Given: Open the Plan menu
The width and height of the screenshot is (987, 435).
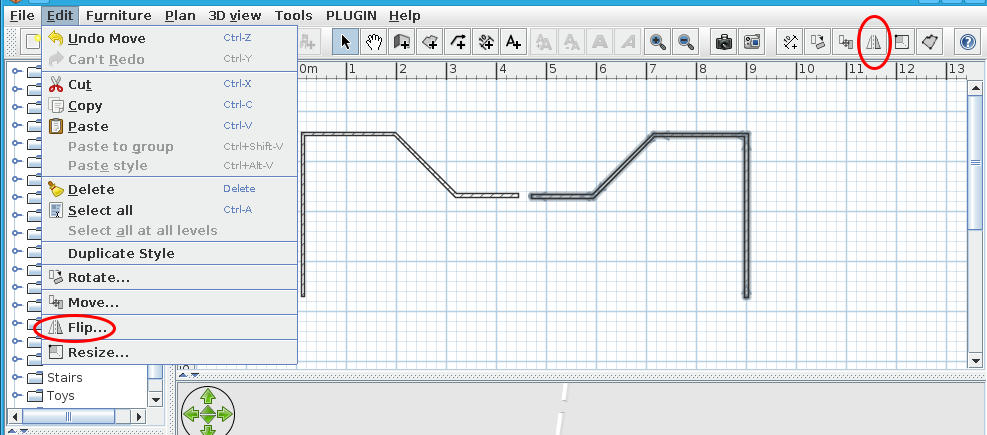Looking at the screenshot, I should tap(180, 16).
